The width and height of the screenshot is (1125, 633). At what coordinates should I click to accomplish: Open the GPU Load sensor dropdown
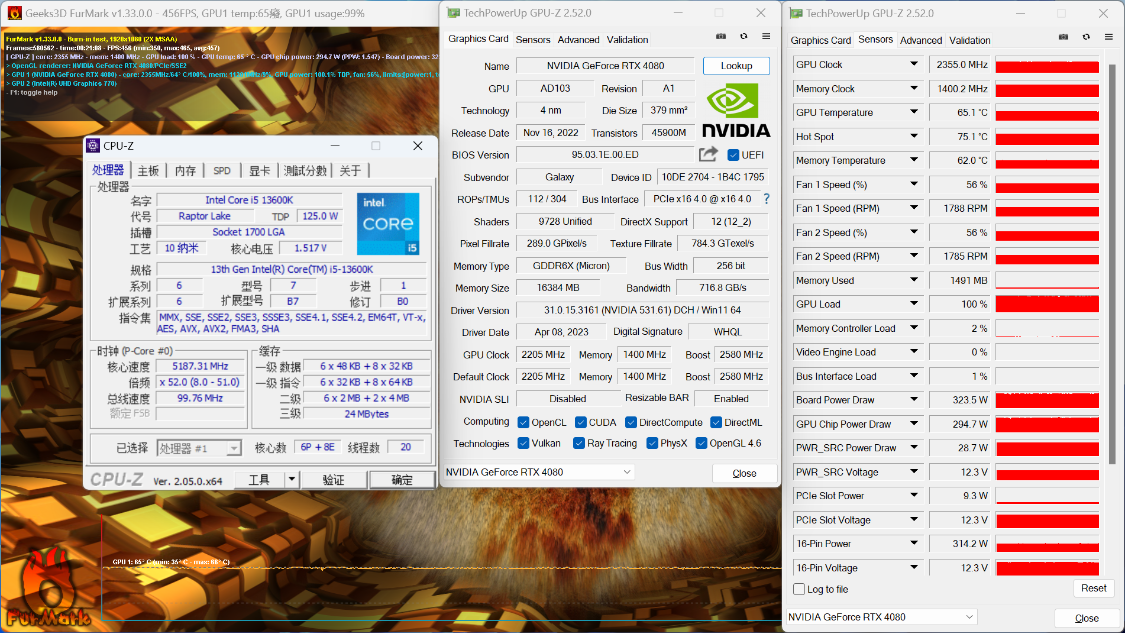click(914, 304)
